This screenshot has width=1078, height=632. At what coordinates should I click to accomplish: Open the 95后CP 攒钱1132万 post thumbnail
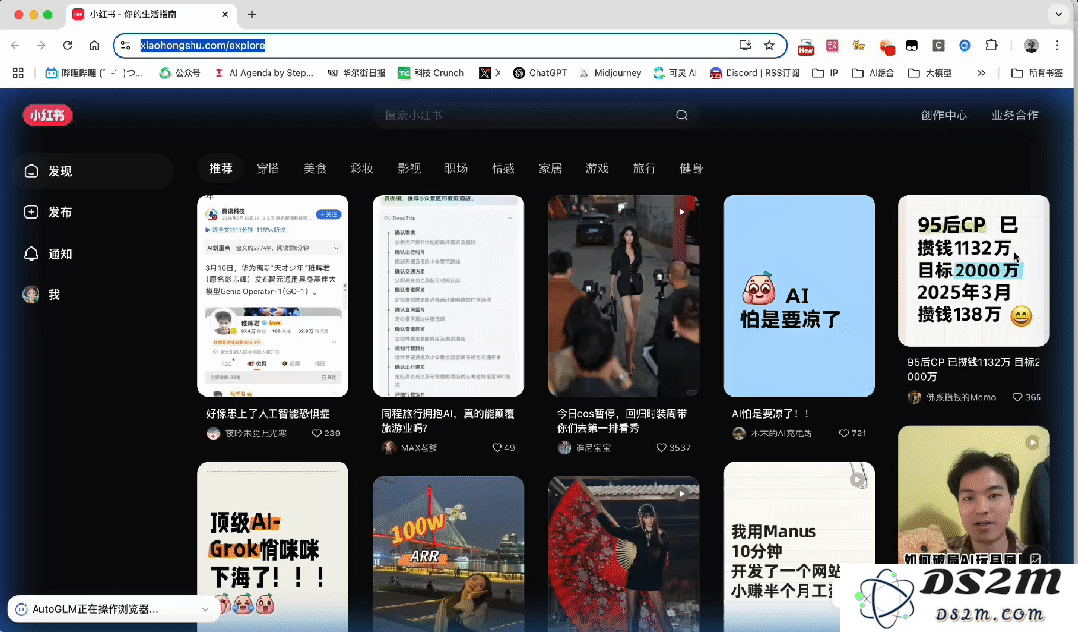(x=974, y=271)
